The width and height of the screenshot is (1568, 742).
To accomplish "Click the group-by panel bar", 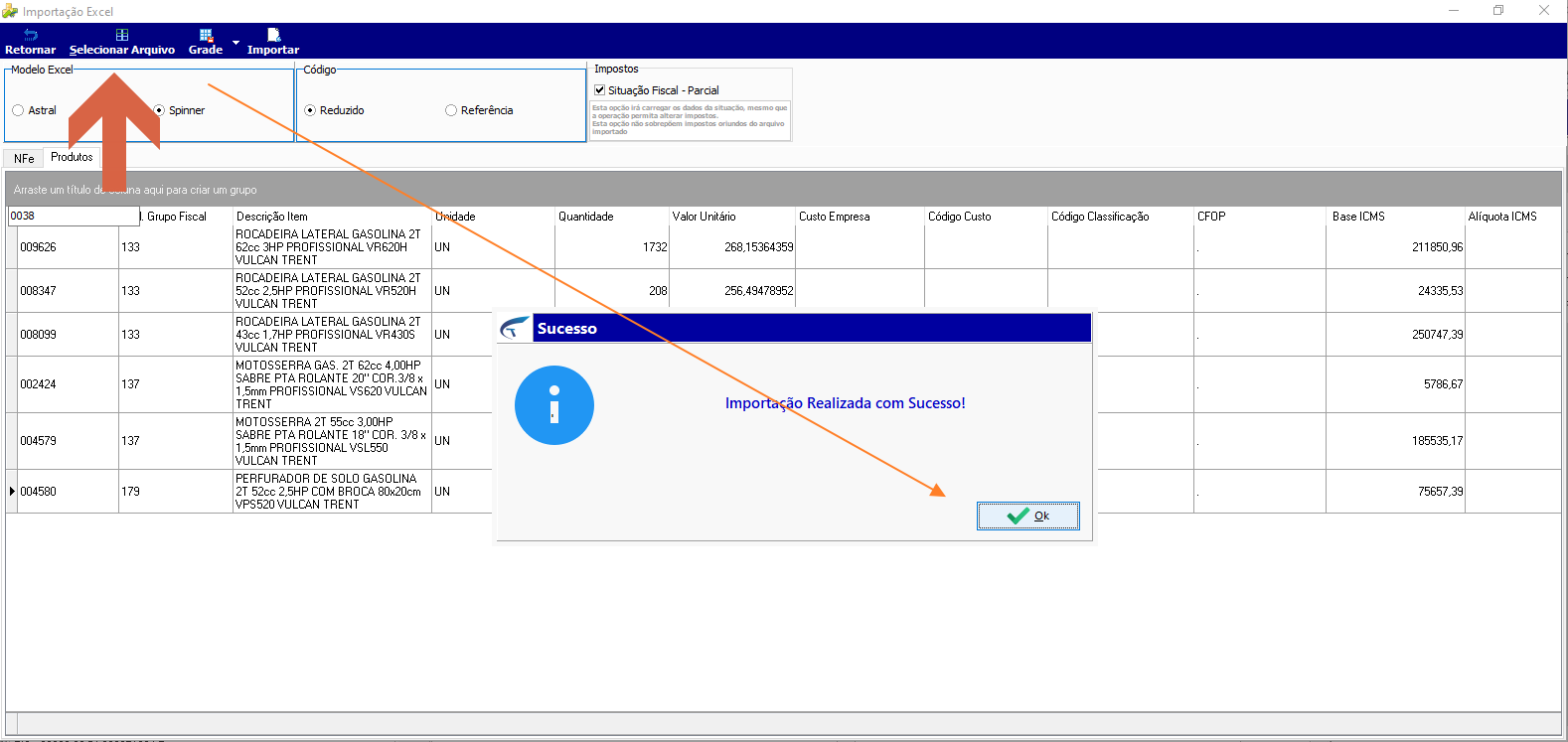I will click(x=784, y=190).
